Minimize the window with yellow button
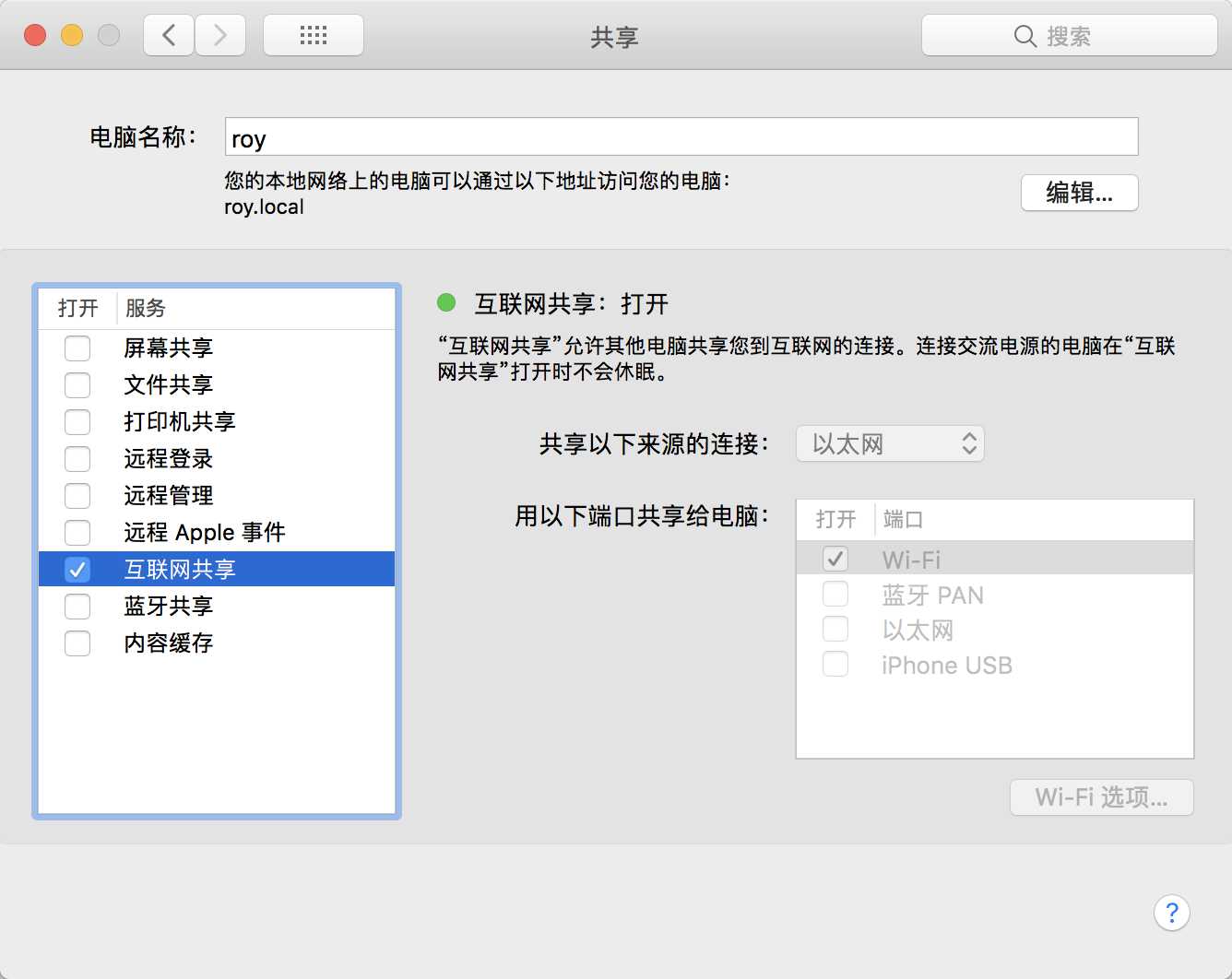The height and width of the screenshot is (979, 1232). click(72, 36)
